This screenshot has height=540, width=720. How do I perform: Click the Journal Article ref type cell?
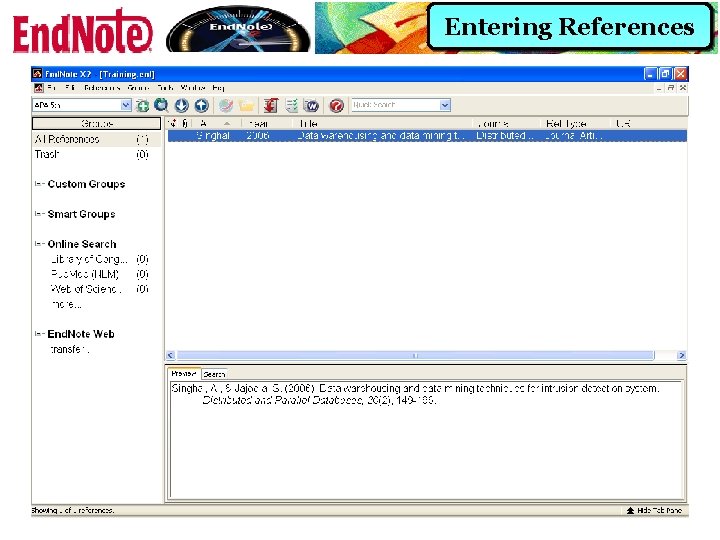pyautogui.click(x=574, y=136)
